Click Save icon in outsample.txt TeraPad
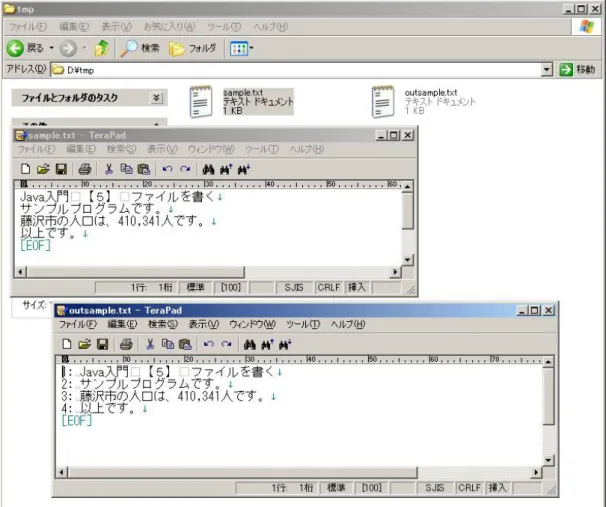 (102, 344)
